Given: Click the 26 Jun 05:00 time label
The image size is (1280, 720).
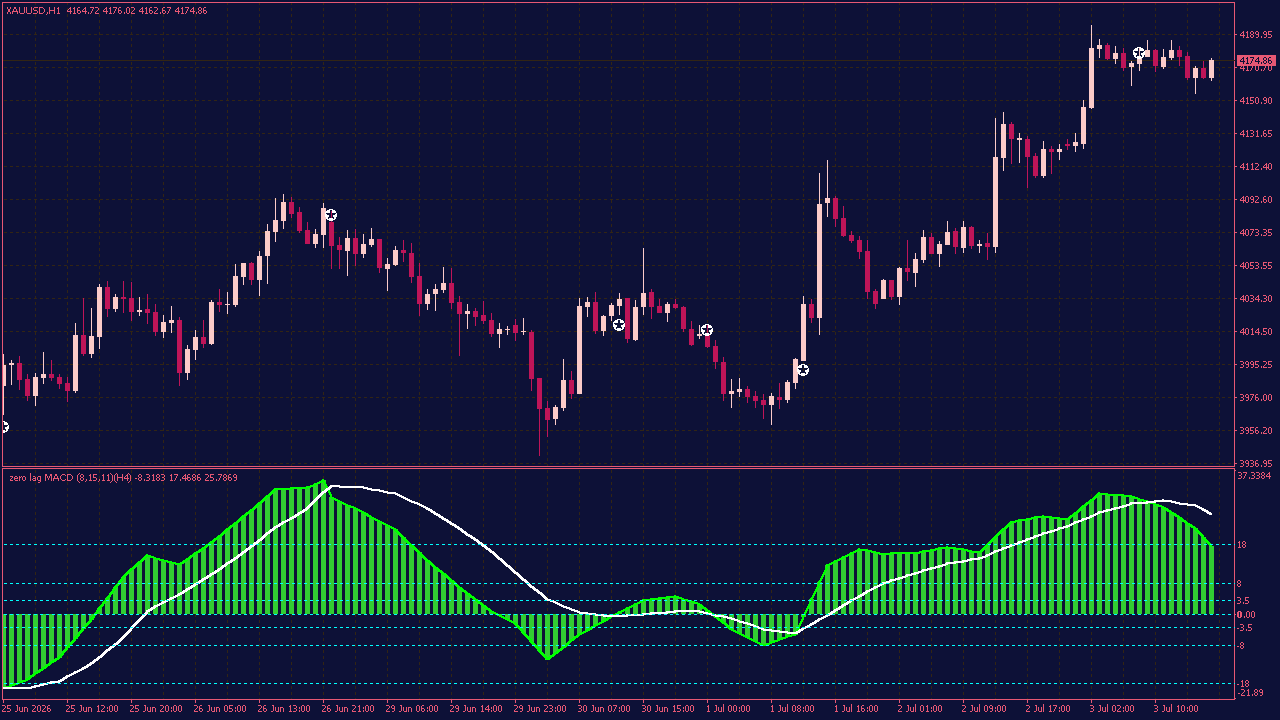Looking at the screenshot, I should coord(219,709).
